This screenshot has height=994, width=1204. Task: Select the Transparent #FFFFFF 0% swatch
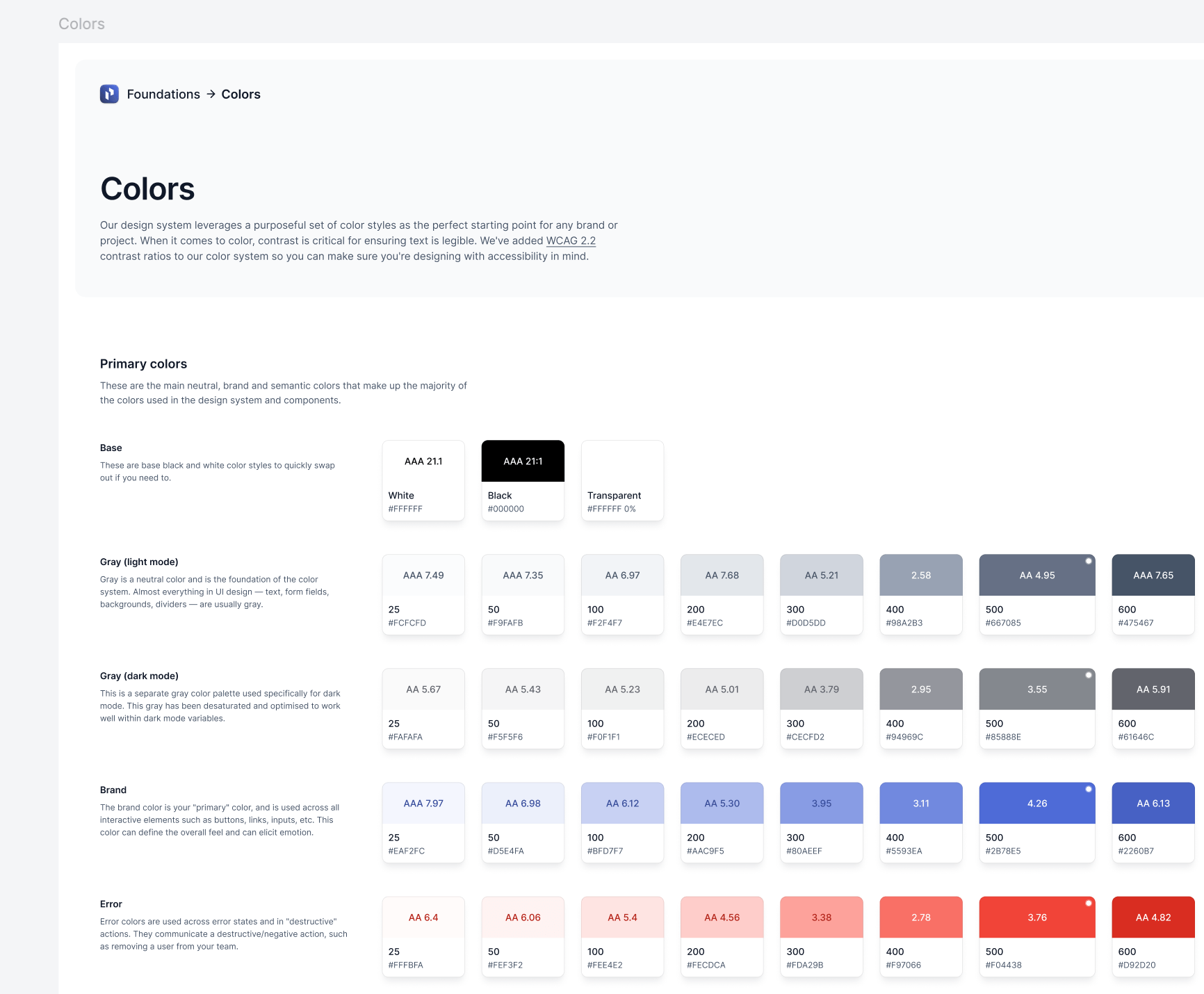[622, 480]
